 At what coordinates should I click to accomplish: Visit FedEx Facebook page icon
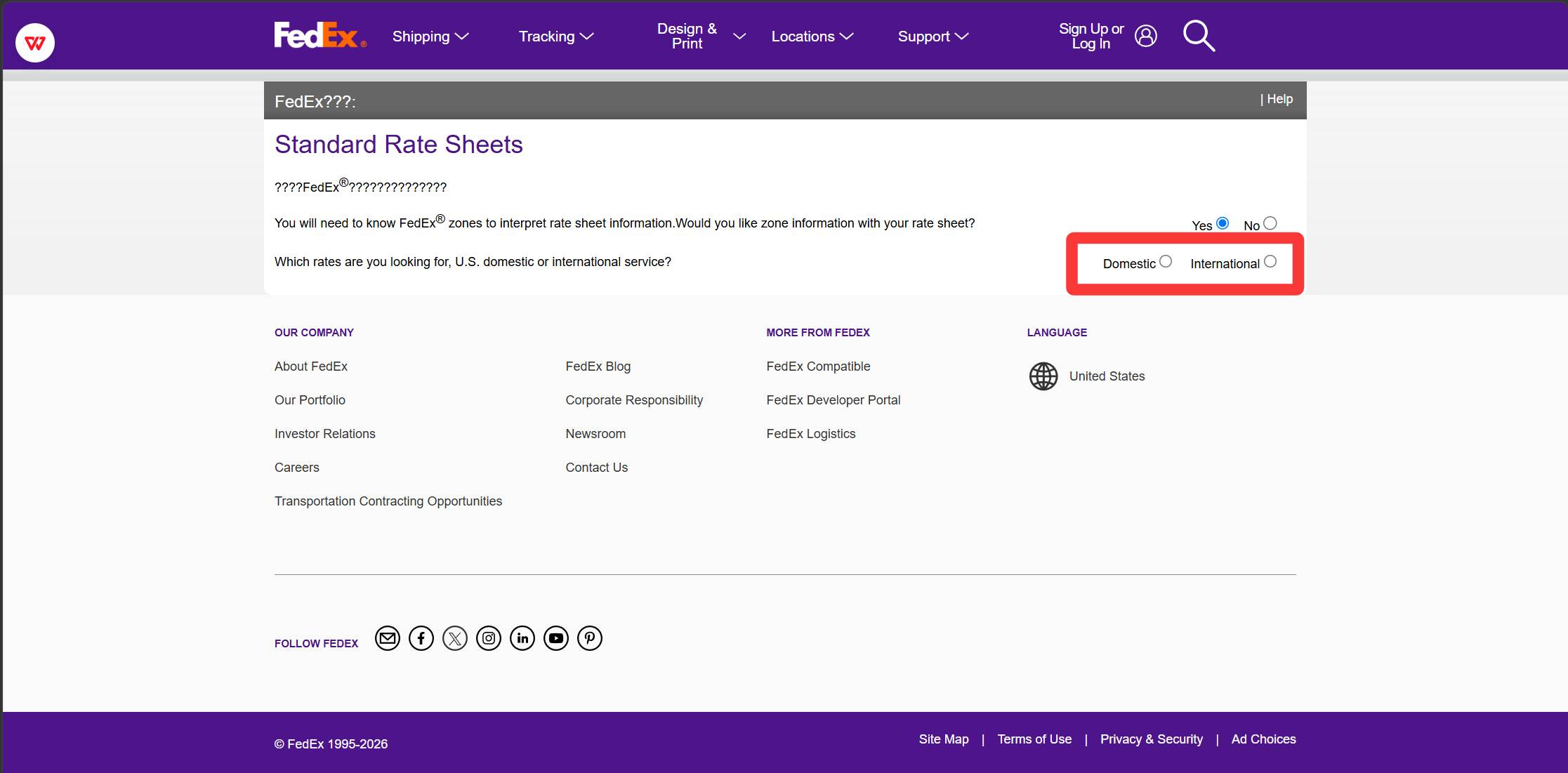tap(421, 638)
